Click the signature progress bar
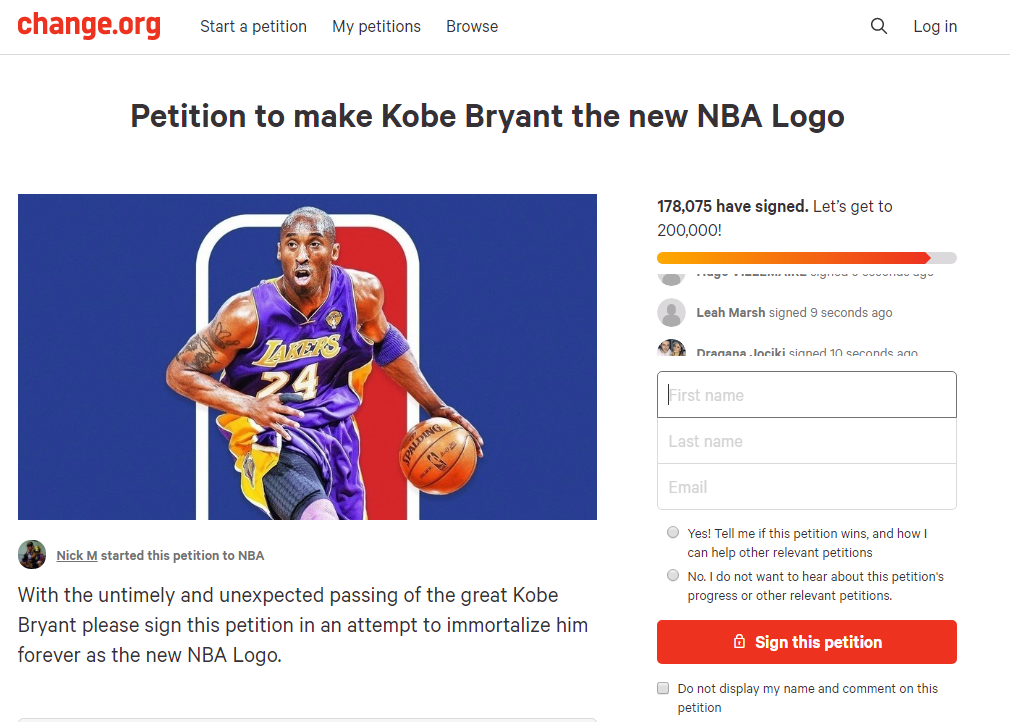 point(806,258)
